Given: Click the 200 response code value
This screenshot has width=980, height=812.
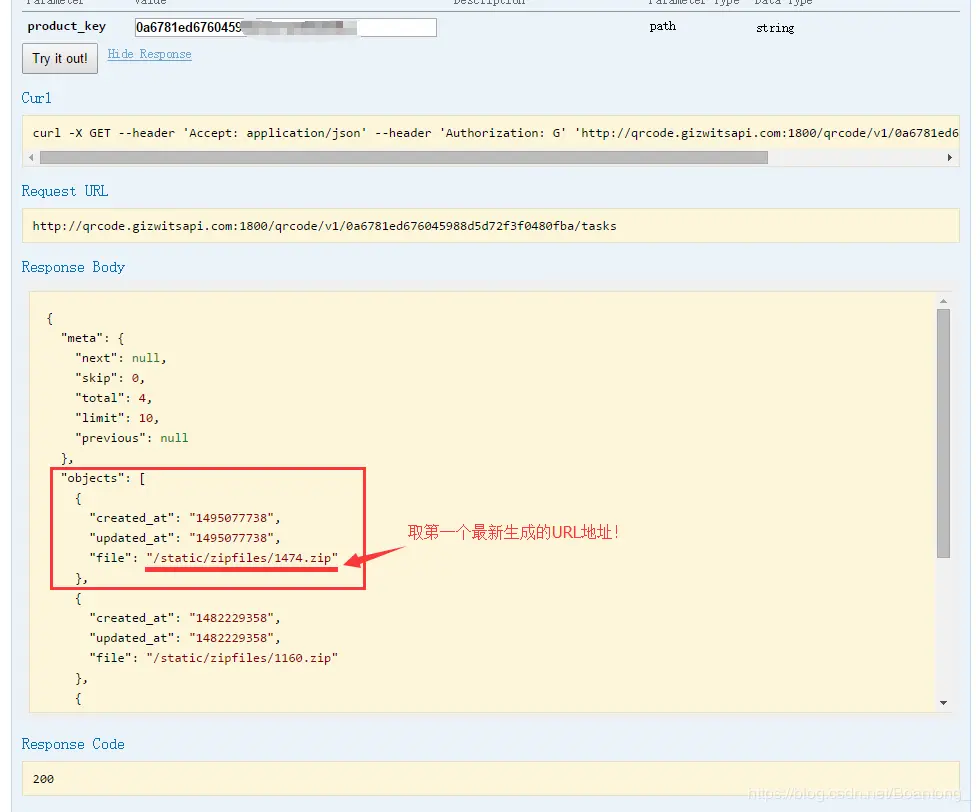Looking at the screenshot, I should [x=43, y=779].
